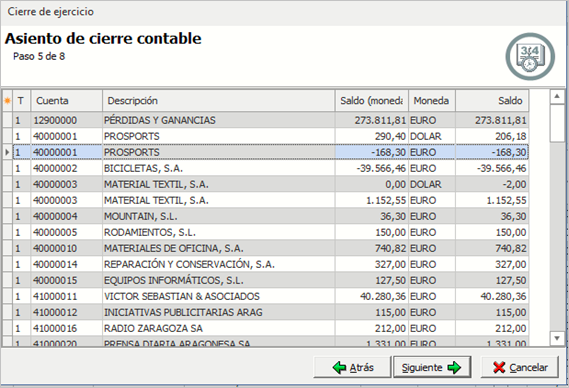Select MATERIAL TEXTIL row with 1.152,55
The width and height of the screenshot is (569, 388).
coord(266,200)
